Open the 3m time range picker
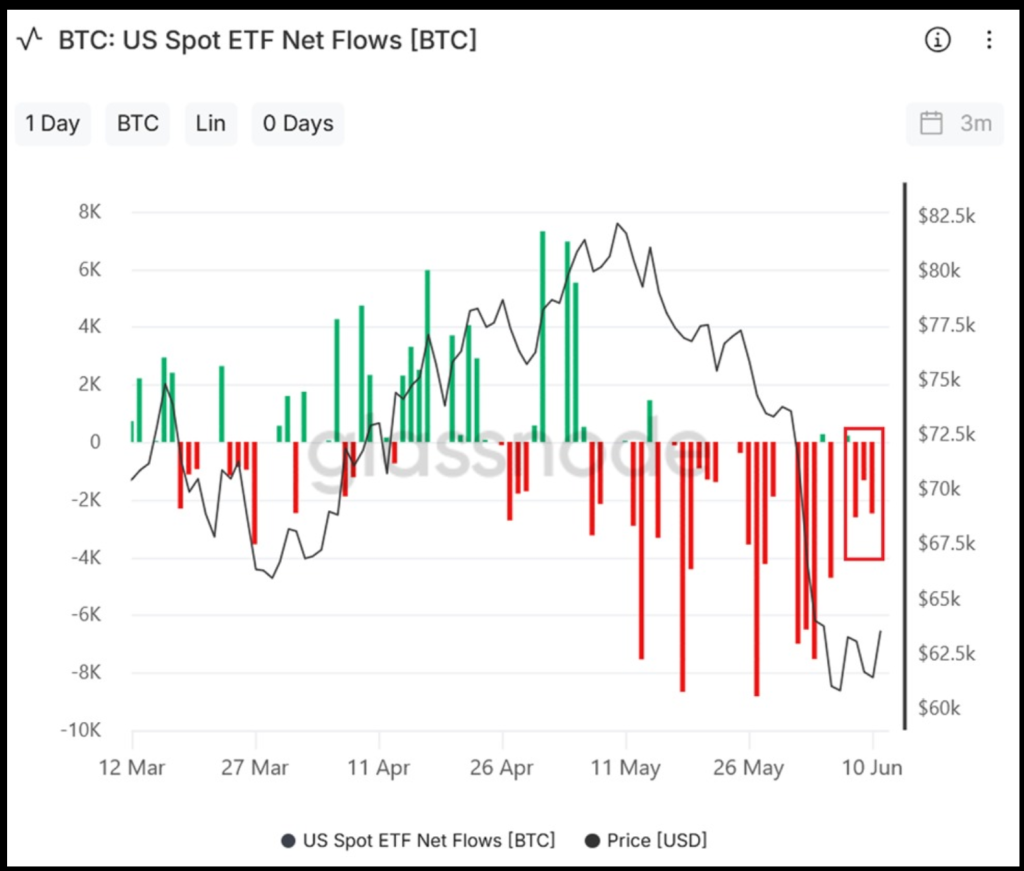 point(955,123)
